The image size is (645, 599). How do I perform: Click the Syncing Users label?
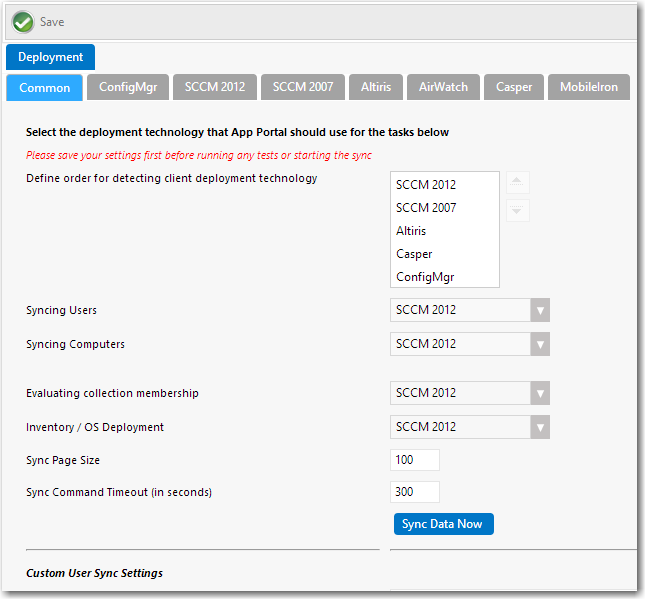click(61, 310)
